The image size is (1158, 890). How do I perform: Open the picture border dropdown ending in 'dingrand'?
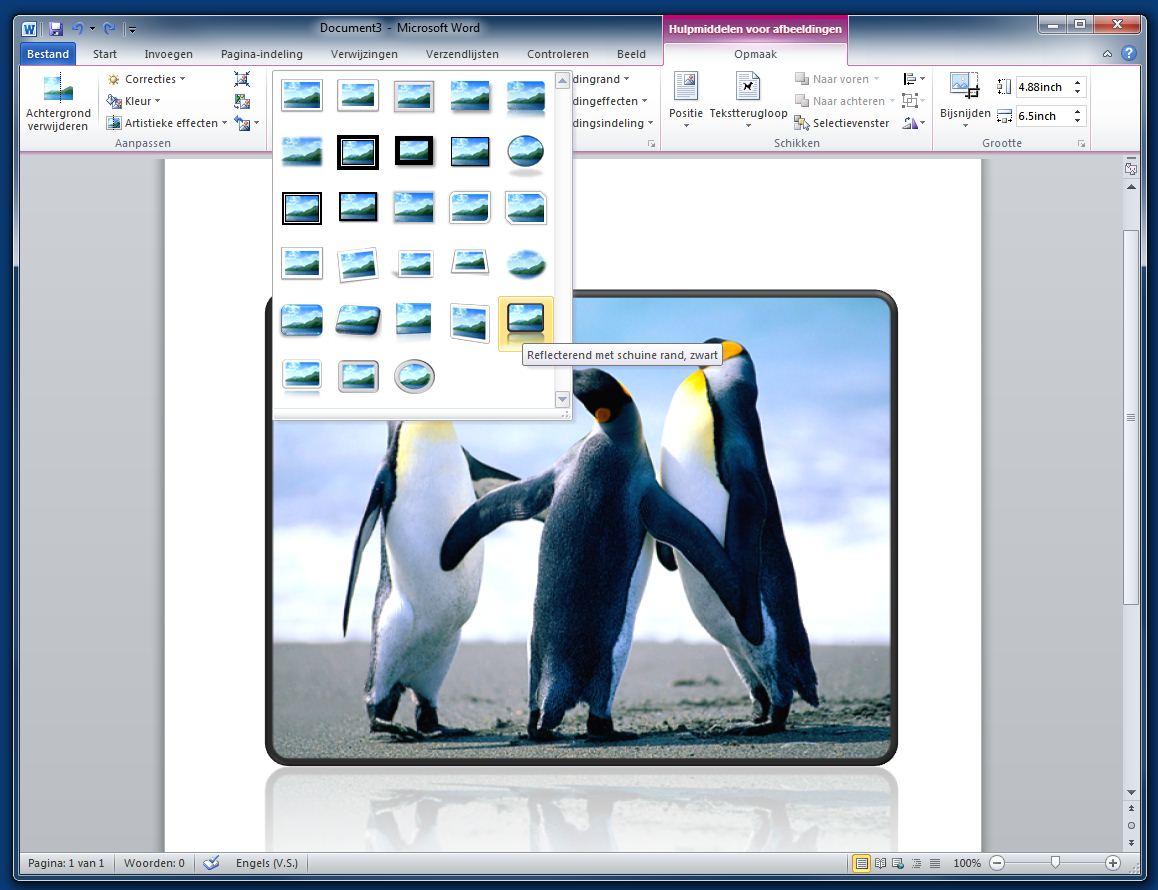pos(600,79)
